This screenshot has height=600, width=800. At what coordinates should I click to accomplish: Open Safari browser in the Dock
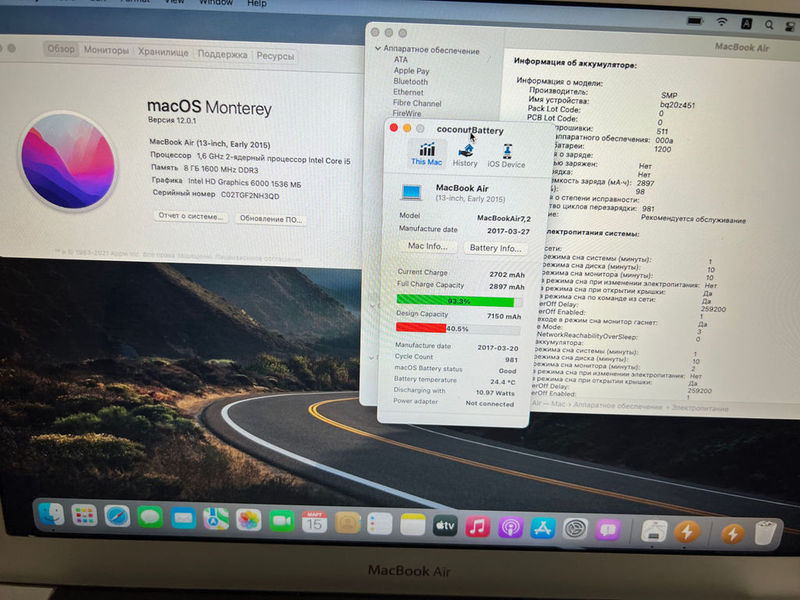point(117,516)
